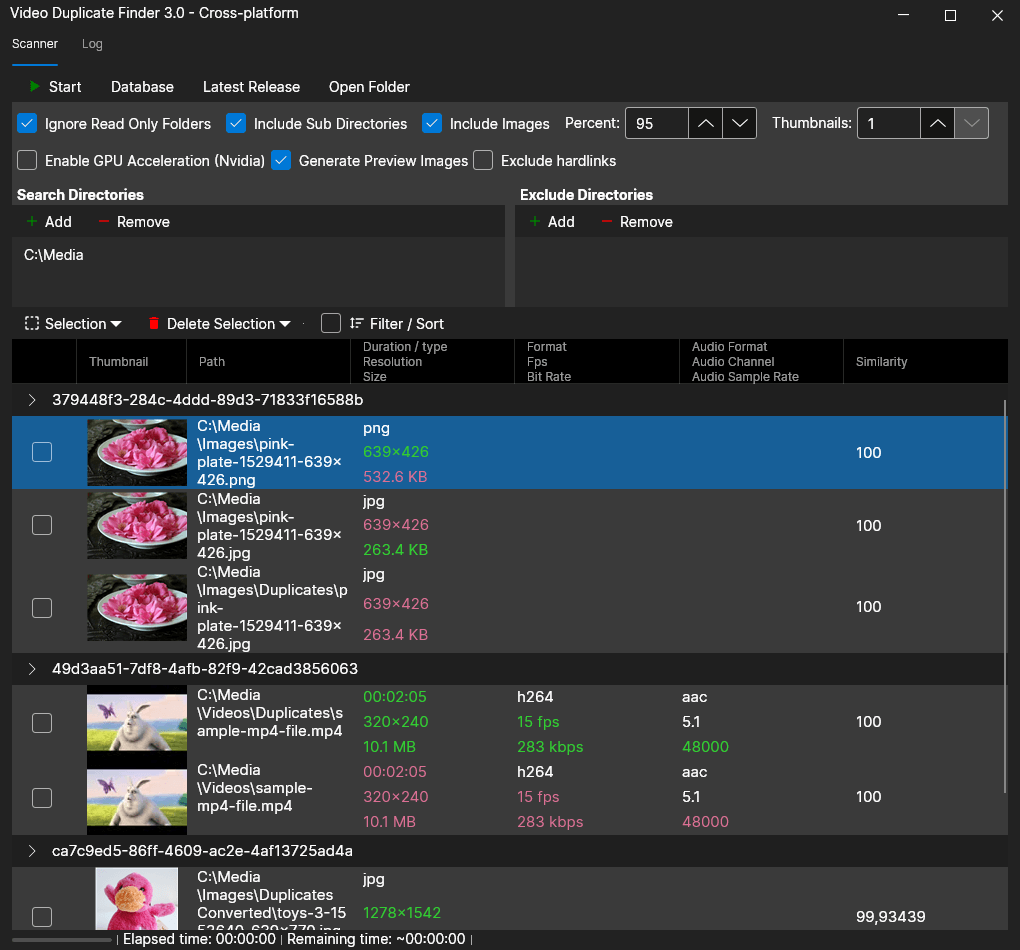1020x950 pixels.
Task: Add a new search directory
Action: tap(48, 221)
